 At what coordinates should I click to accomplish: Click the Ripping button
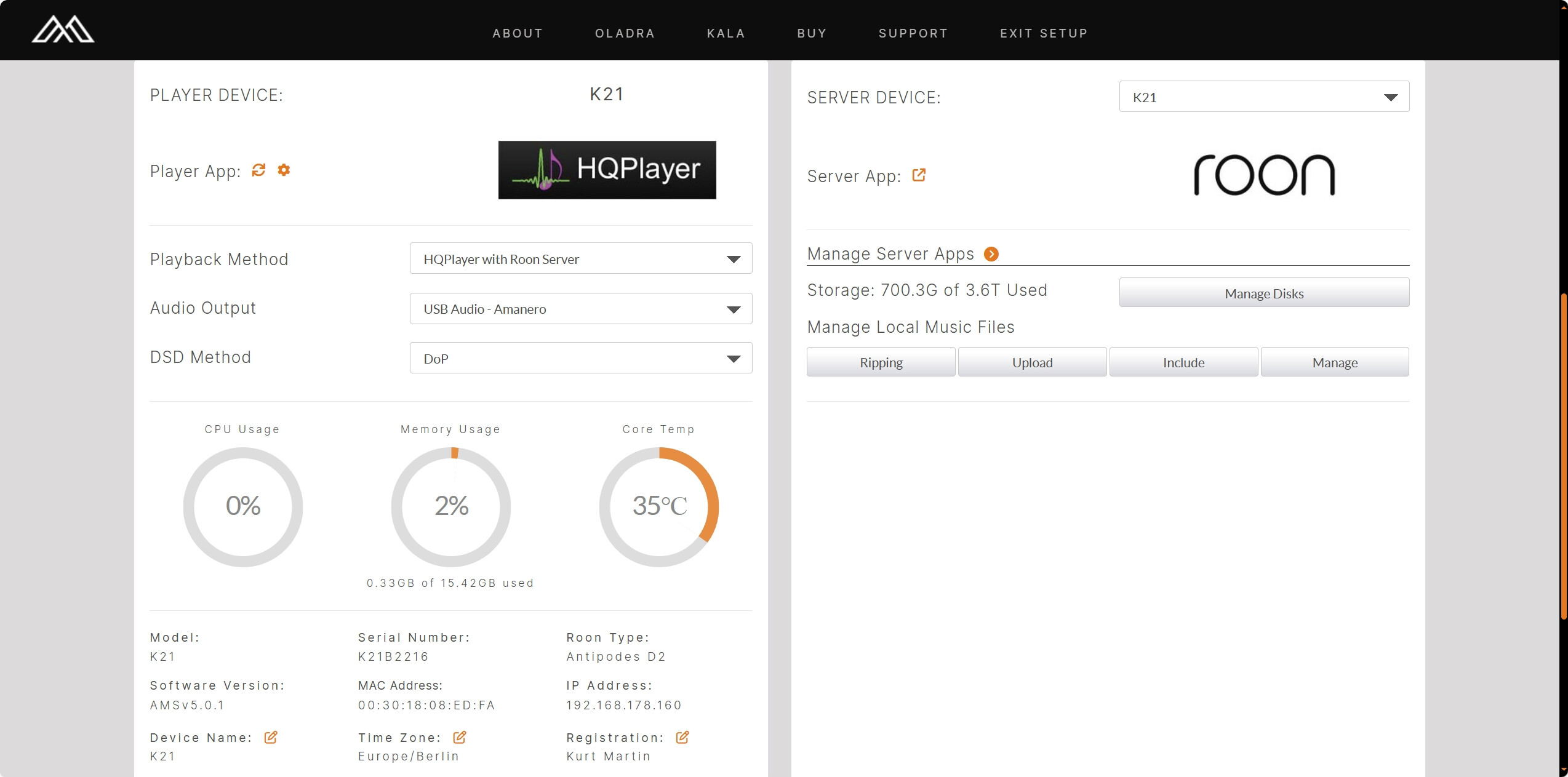click(881, 362)
